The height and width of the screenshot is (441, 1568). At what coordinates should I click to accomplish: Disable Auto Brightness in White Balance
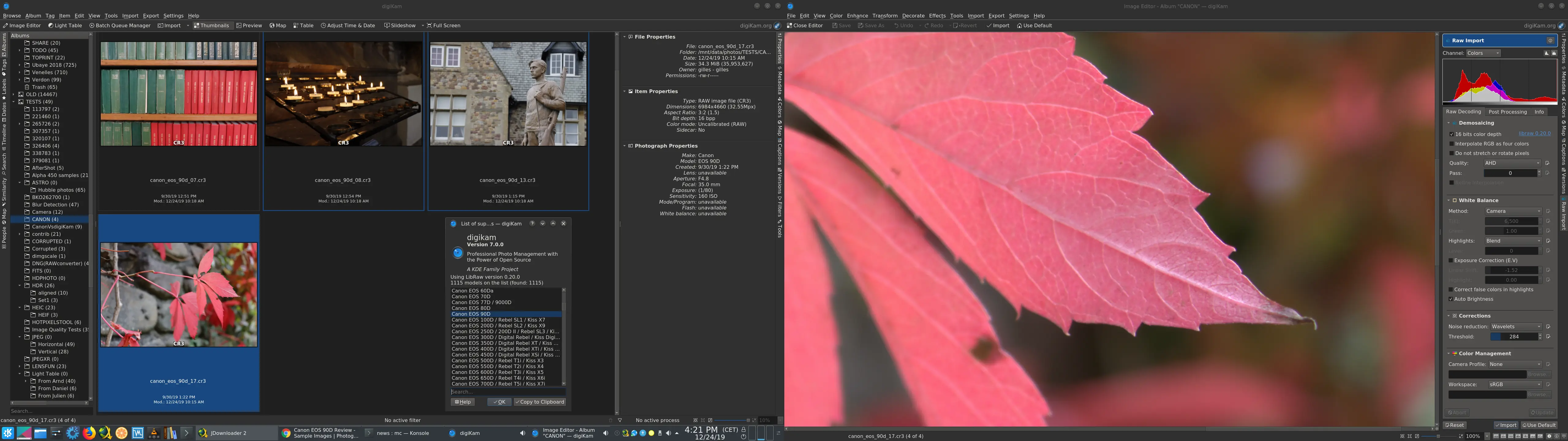(x=1451, y=299)
